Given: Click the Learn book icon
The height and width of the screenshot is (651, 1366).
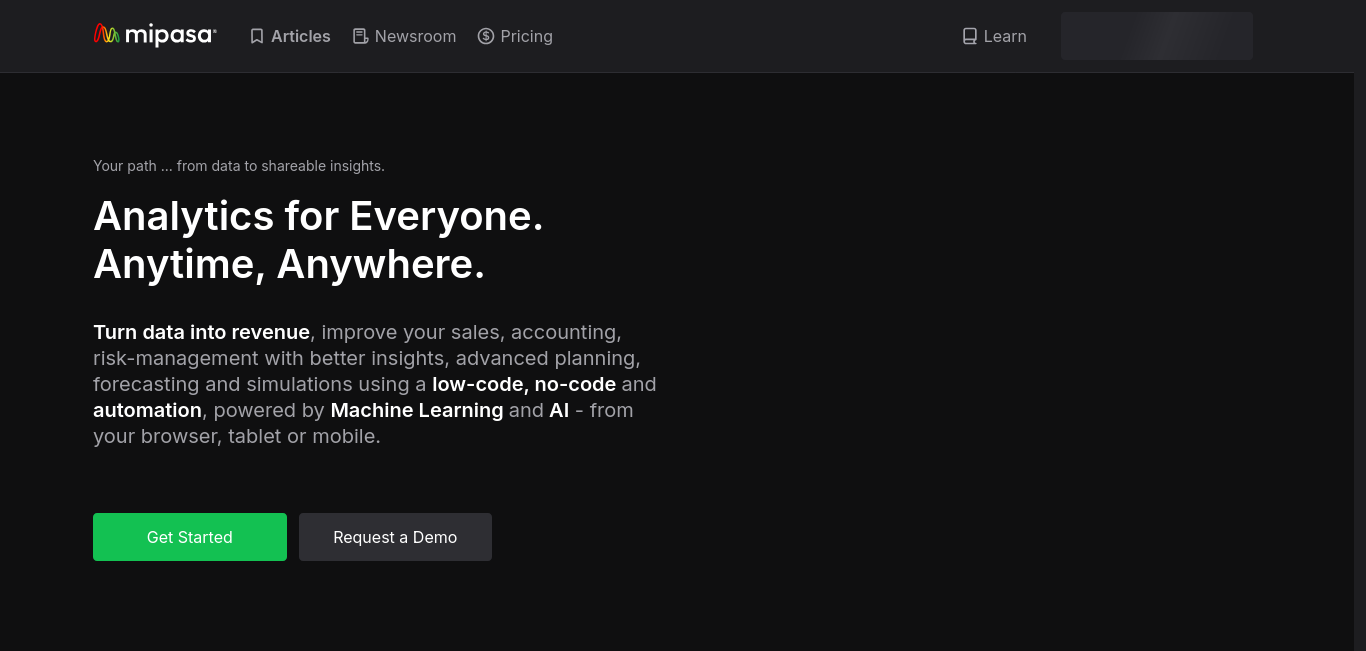Looking at the screenshot, I should pos(969,36).
